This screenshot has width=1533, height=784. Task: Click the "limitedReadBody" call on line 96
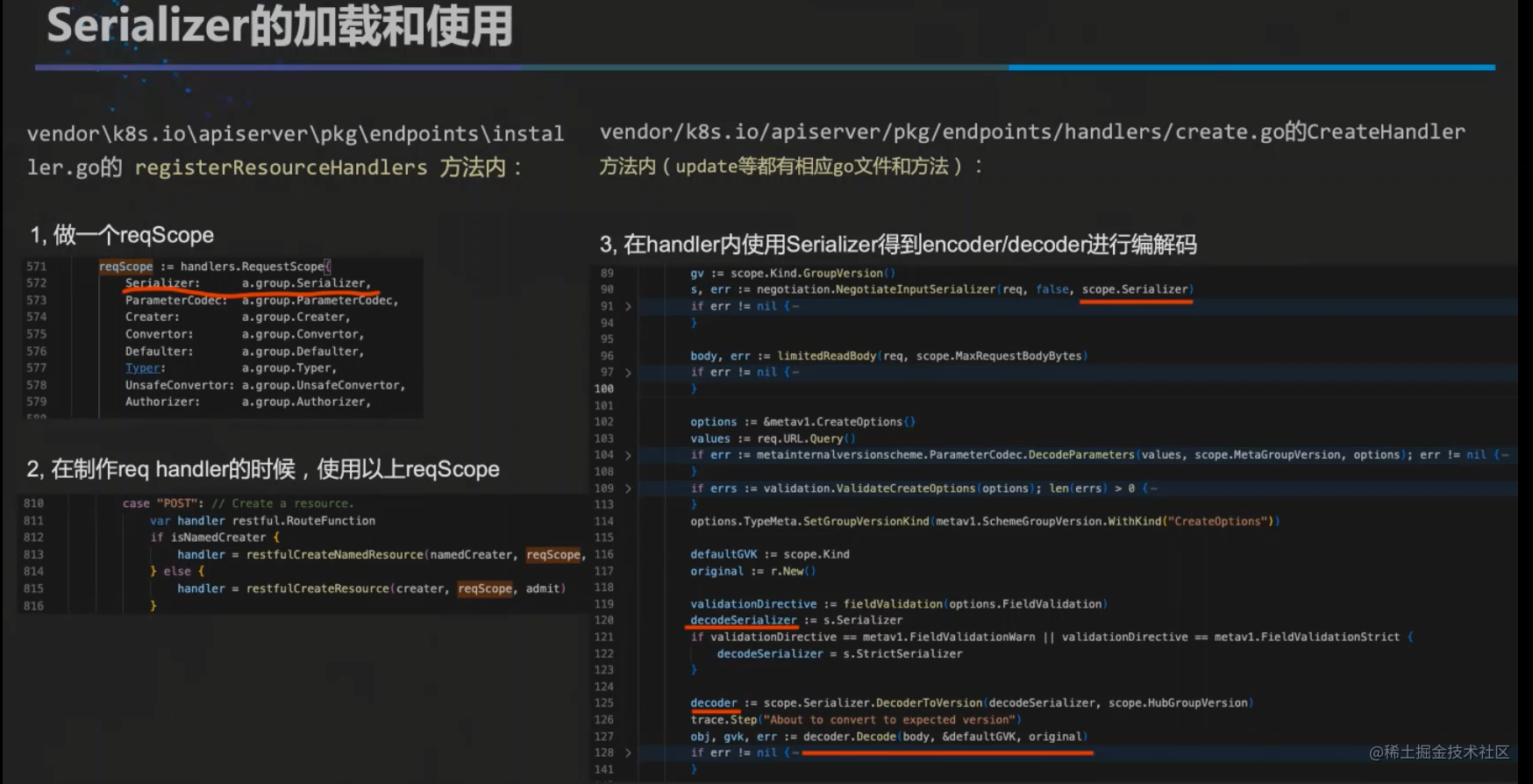[x=827, y=356]
